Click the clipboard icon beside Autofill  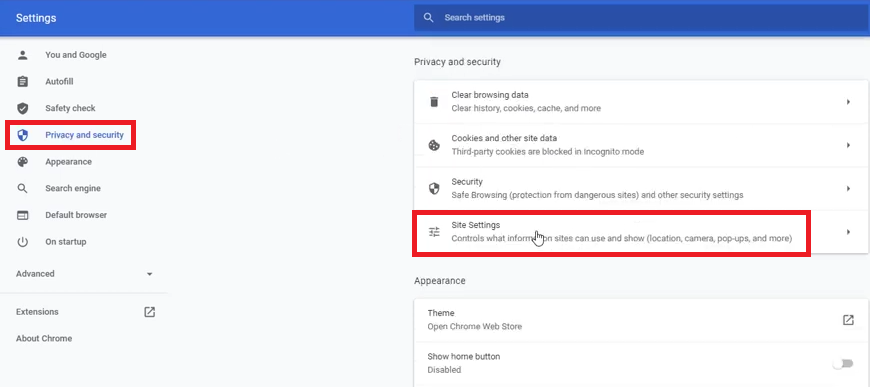22,82
